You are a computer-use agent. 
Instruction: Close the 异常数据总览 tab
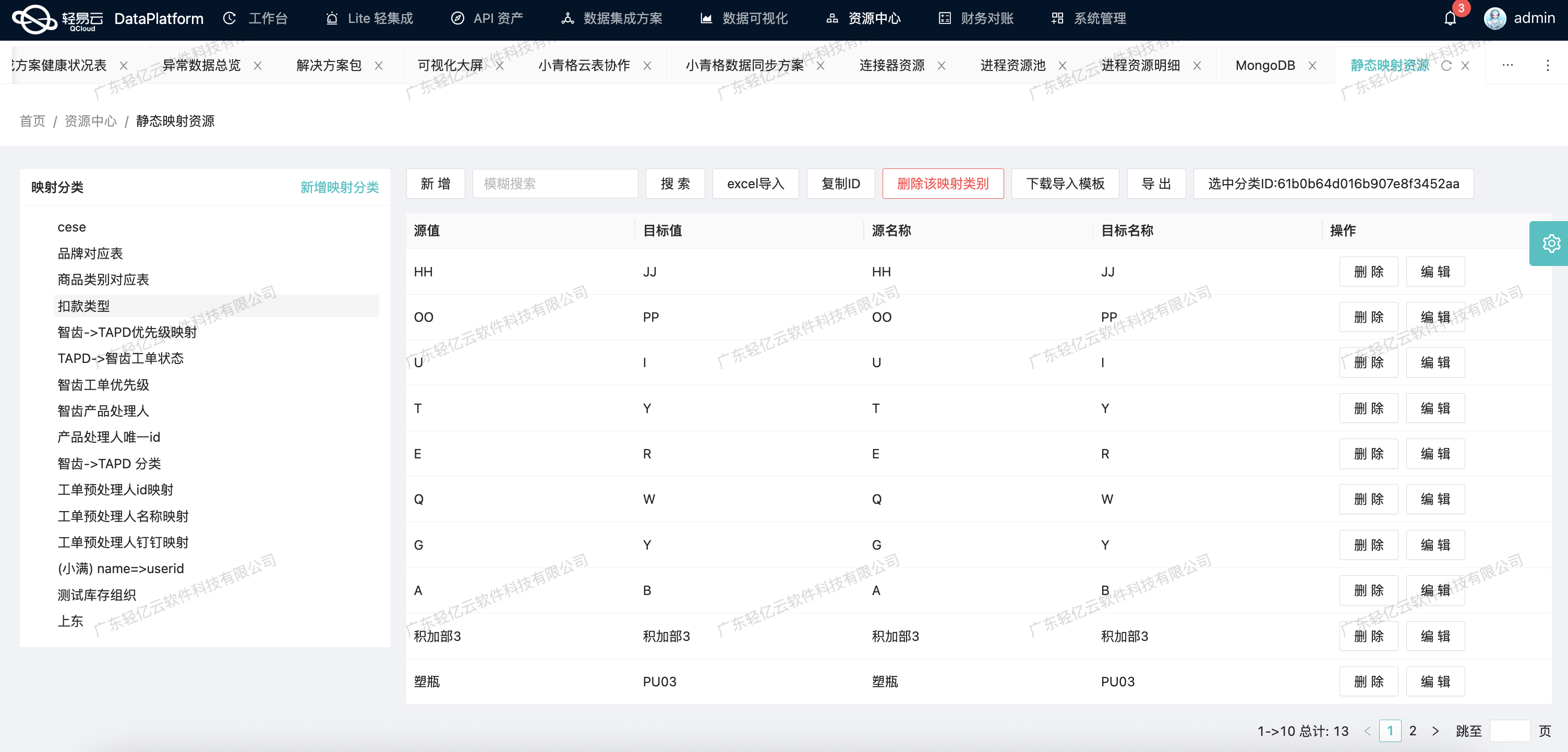coord(258,66)
